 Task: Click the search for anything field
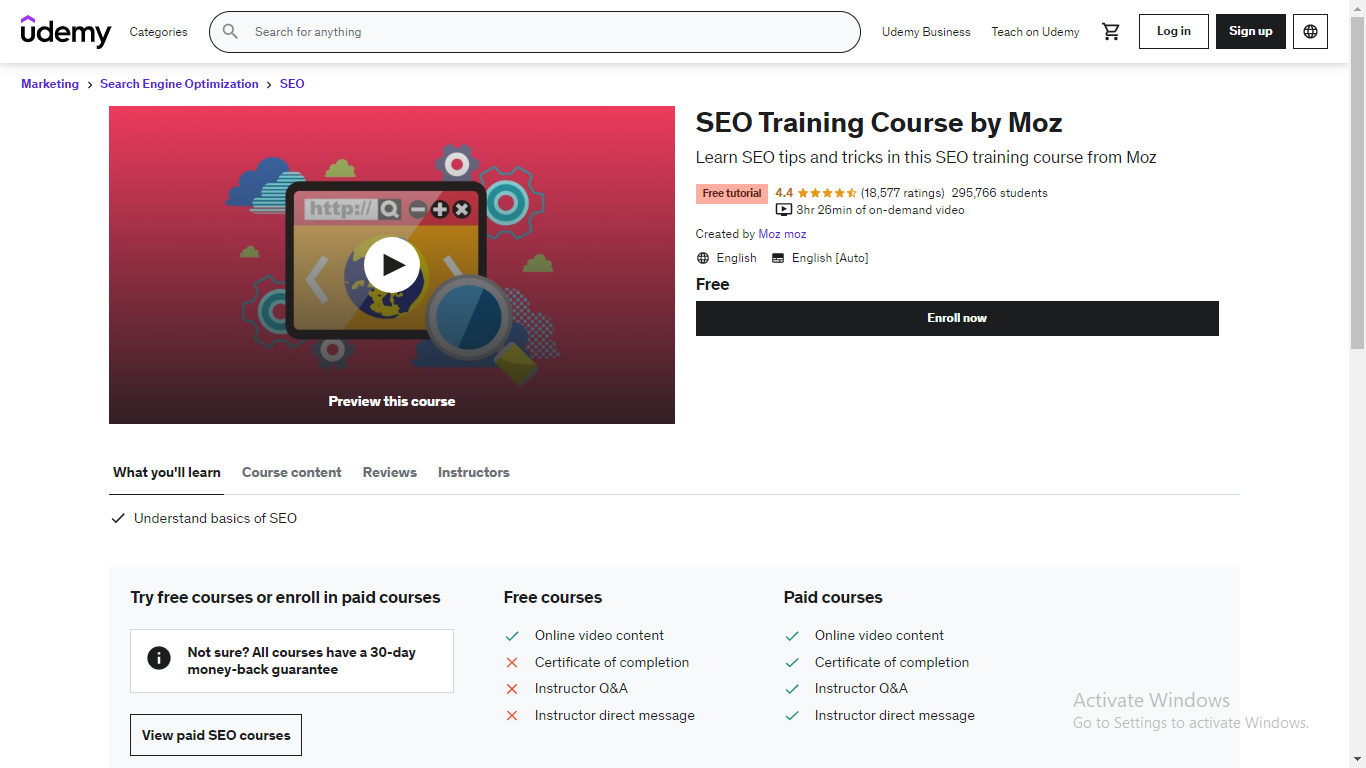535,32
